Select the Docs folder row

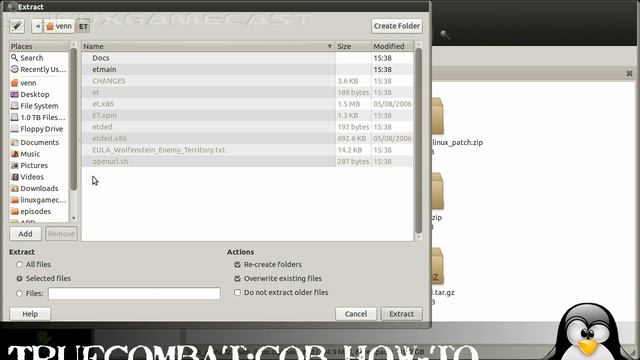(247, 58)
